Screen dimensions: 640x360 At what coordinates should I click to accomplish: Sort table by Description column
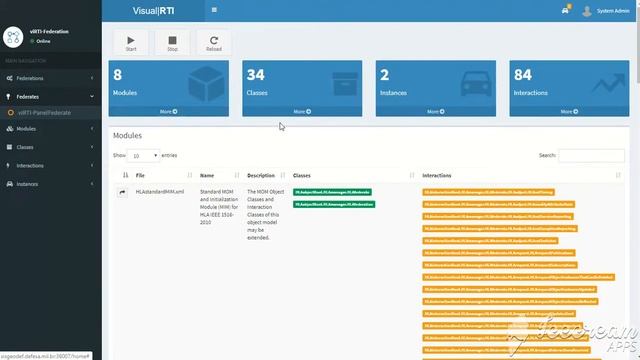[x=266, y=176]
